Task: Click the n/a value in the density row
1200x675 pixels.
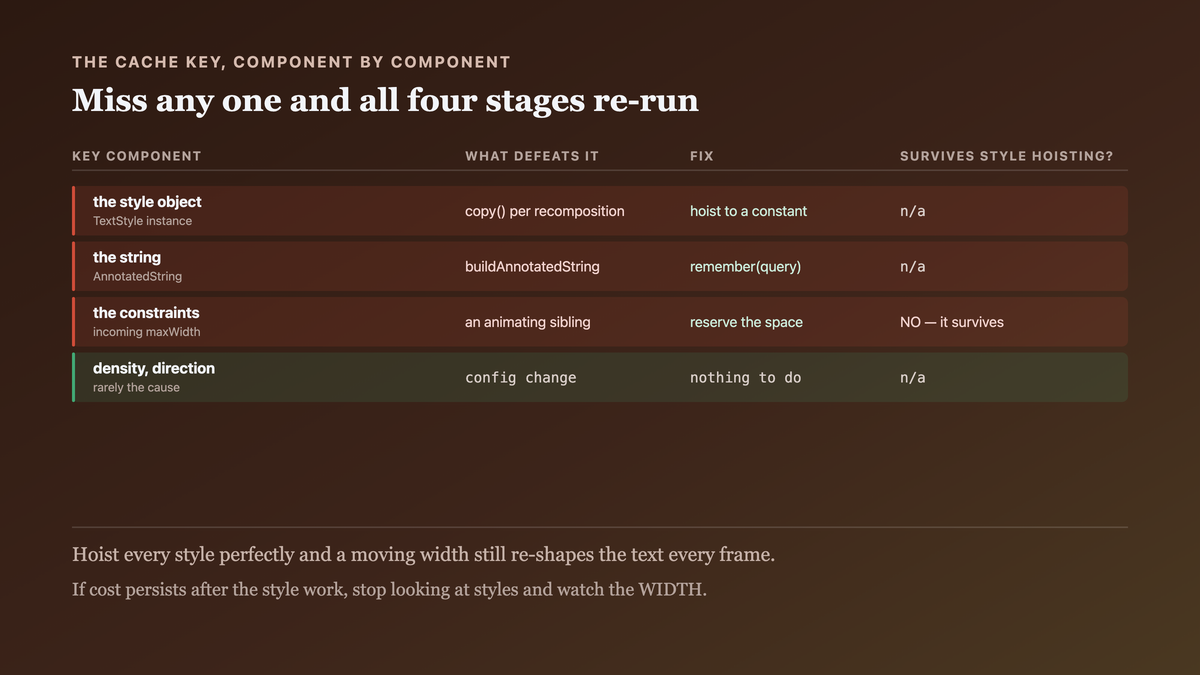Action: point(913,378)
